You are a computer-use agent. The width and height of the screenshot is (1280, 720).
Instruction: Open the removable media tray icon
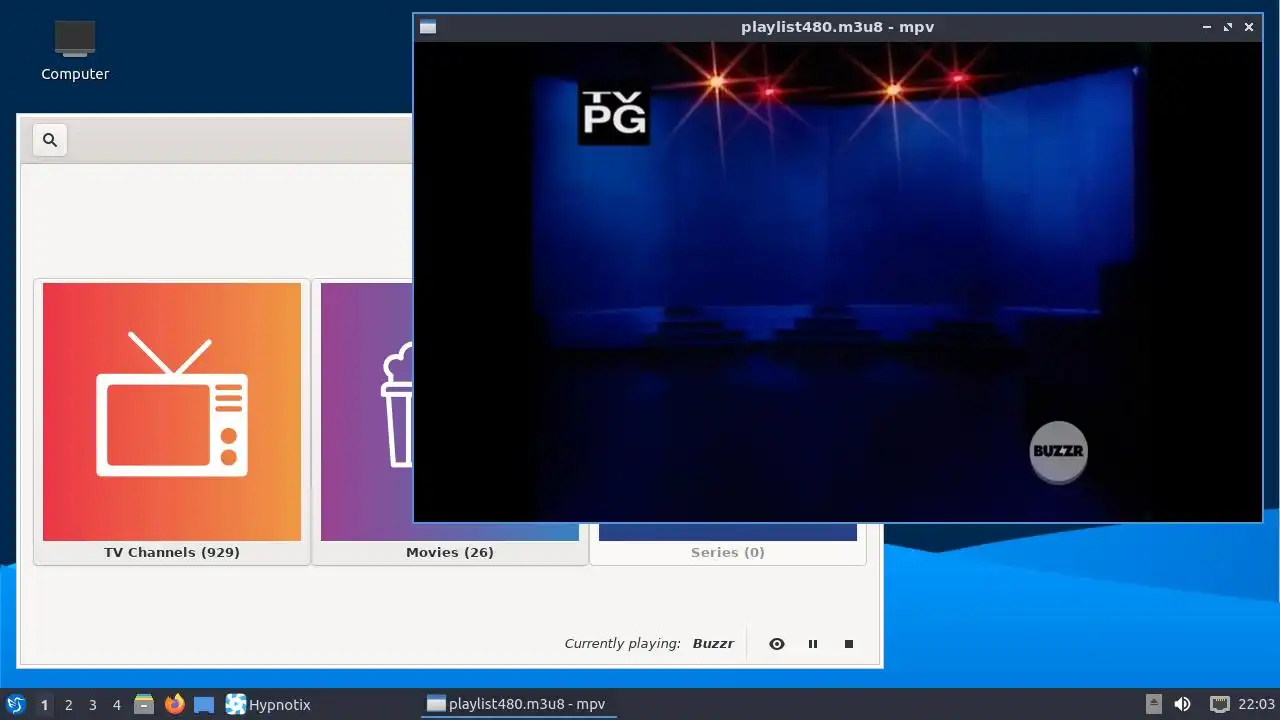pyautogui.click(x=1154, y=704)
